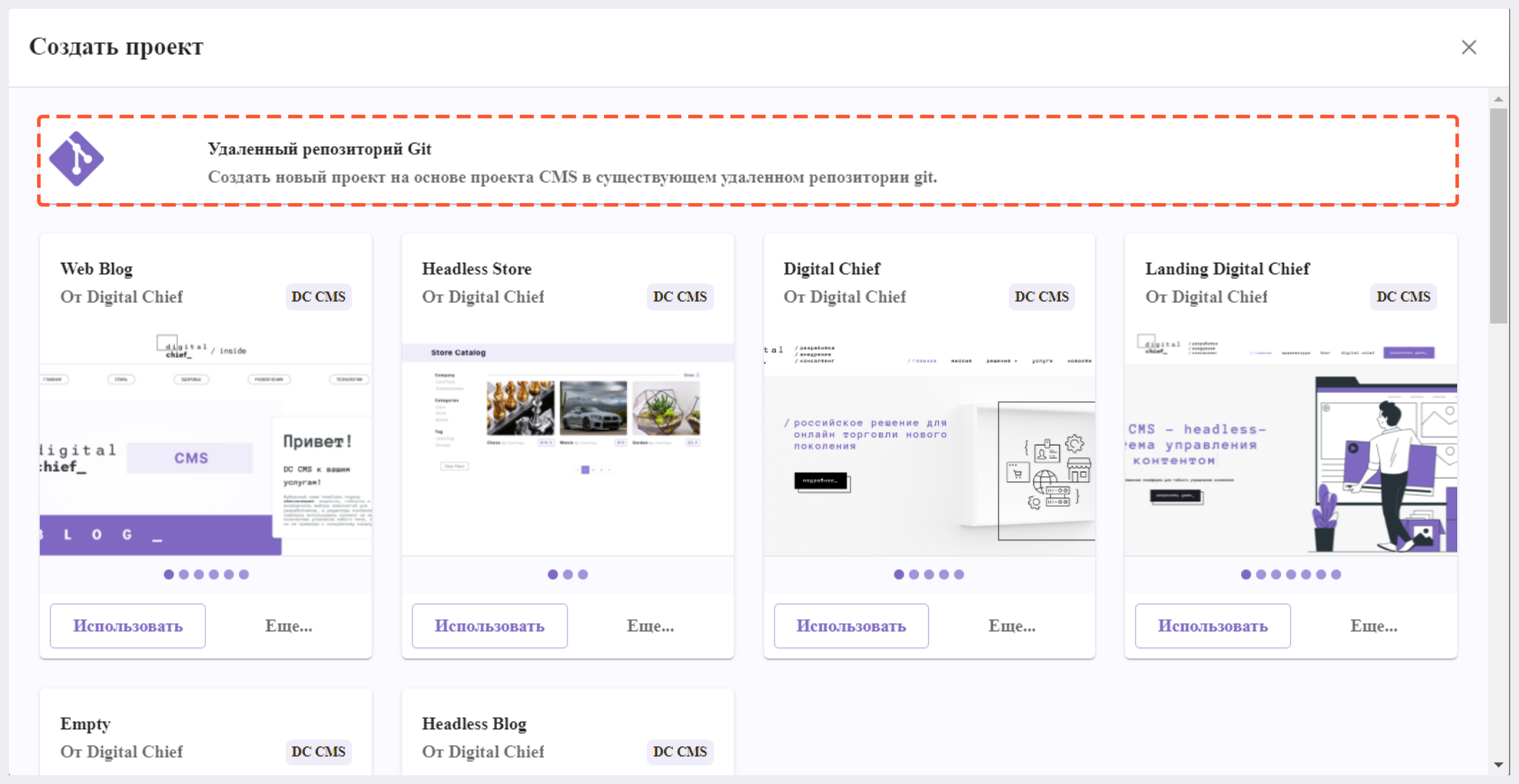Screen dimensions: 1519x784
Task: Click the Git repository diamond icon
Action: [76, 159]
